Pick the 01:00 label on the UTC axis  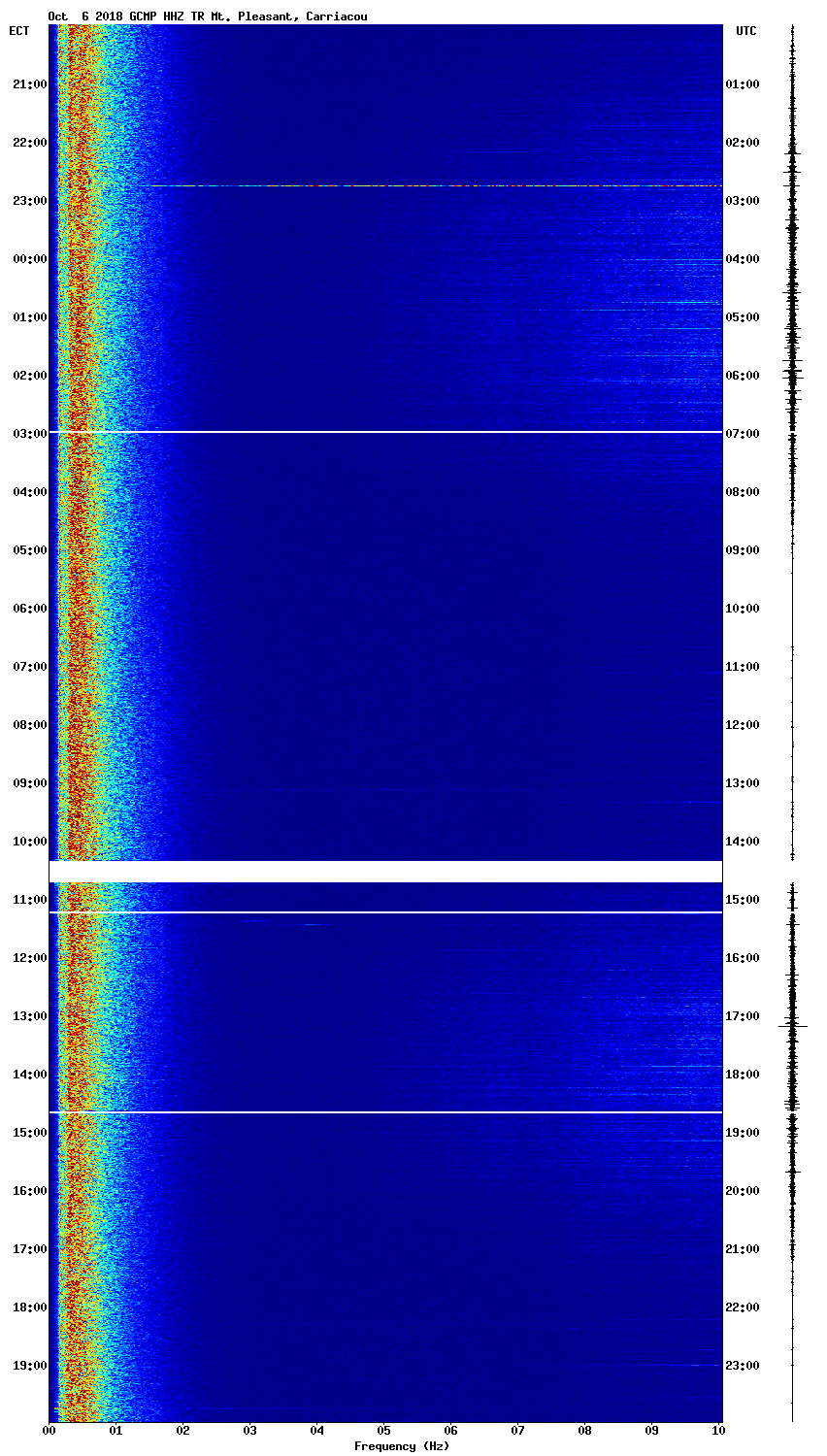[x=743, y=84]
